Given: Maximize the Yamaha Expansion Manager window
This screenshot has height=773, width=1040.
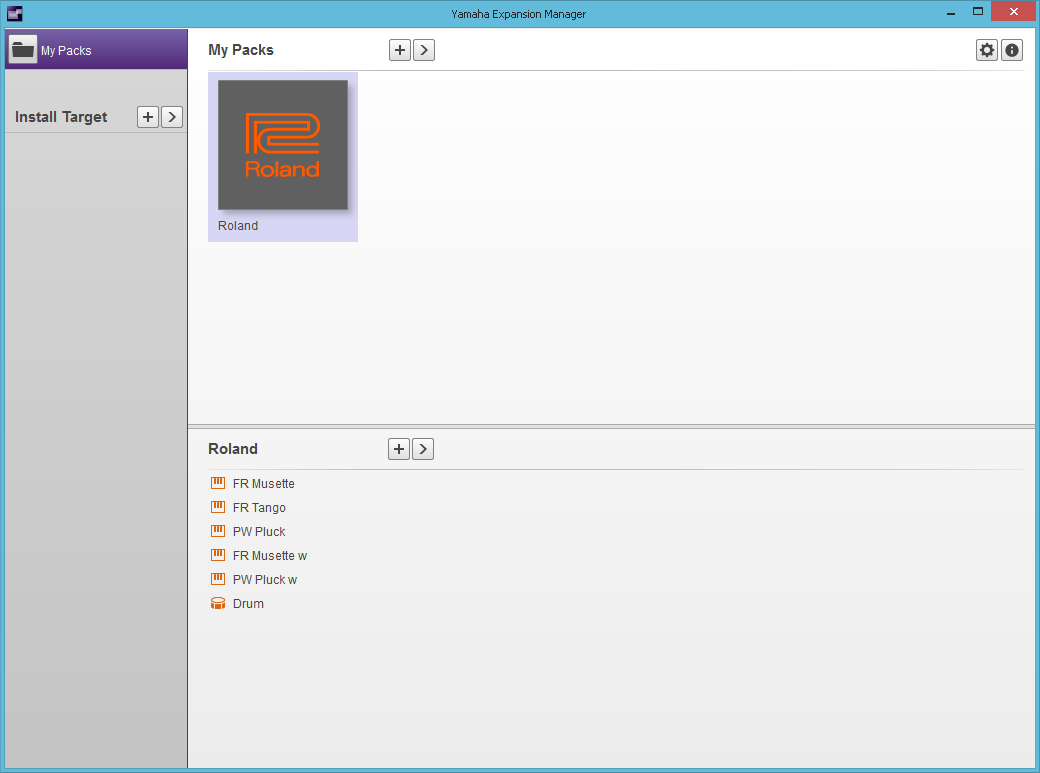Looking at the screenshot, I should [x=978, y=11].
